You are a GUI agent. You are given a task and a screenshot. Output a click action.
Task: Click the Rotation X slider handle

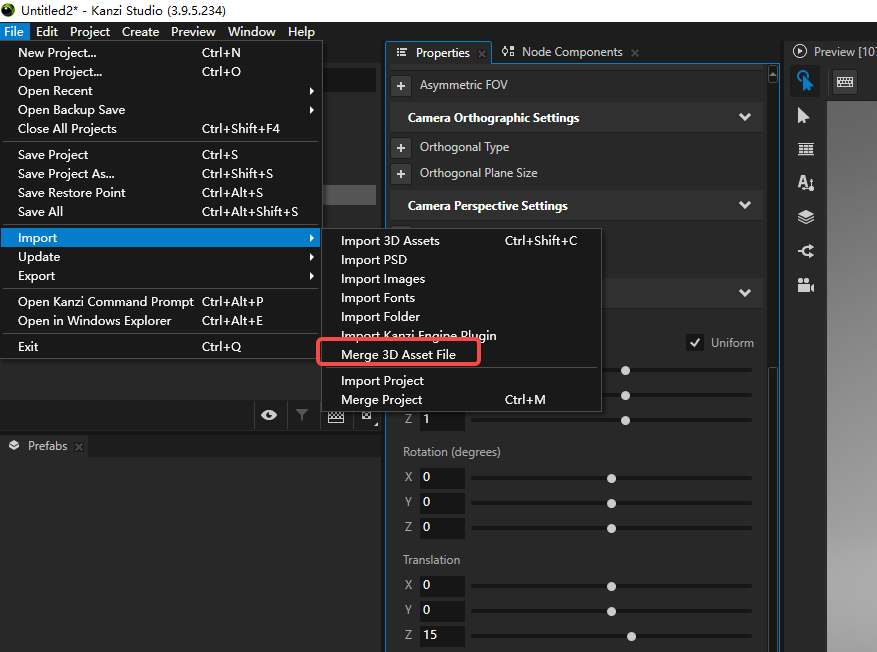(x=611, y=479)
